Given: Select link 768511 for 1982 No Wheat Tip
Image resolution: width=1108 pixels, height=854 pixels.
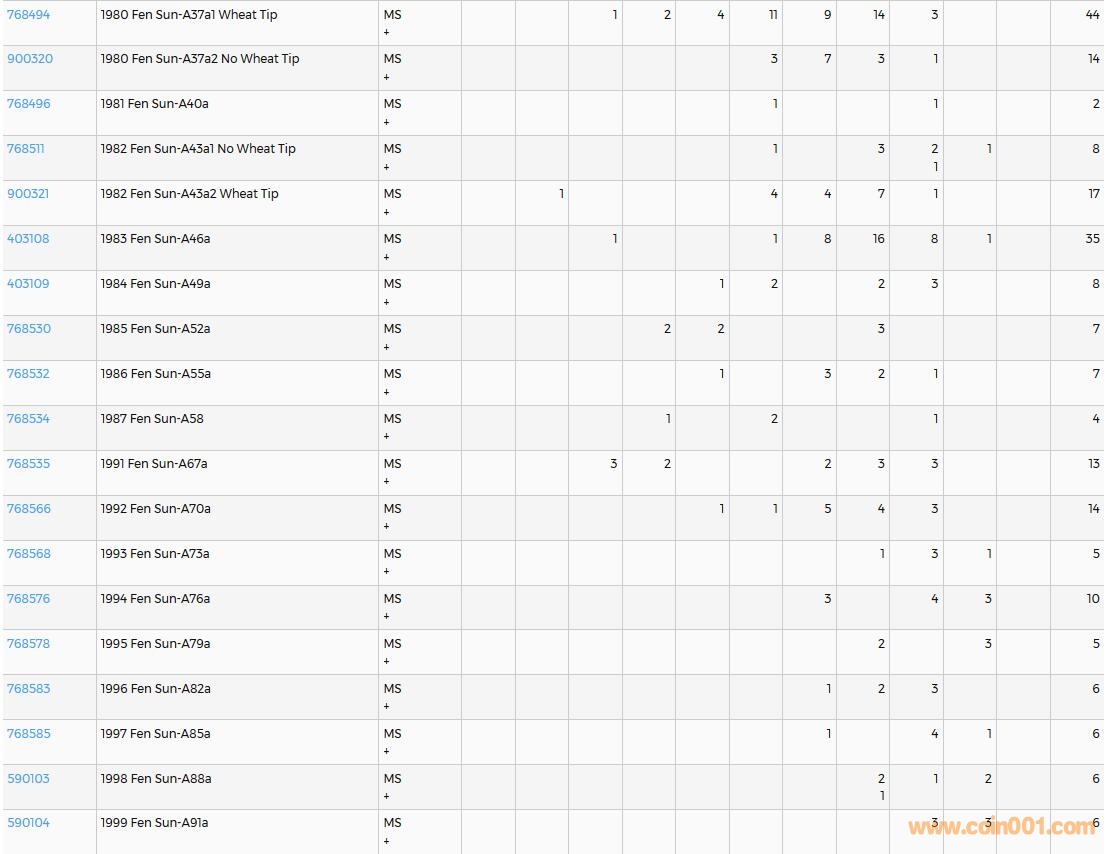Looking at the screenshot, I should [26, 149].
